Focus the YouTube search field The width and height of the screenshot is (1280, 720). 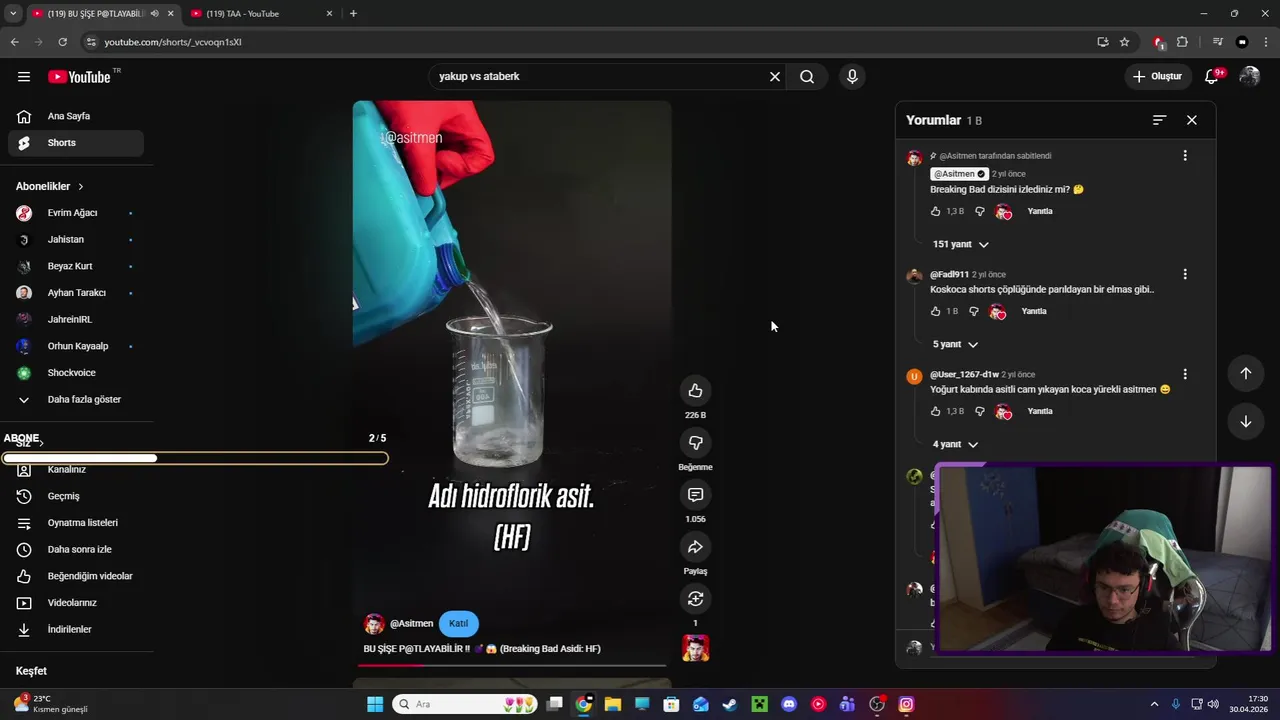click(x=600, y=77)
